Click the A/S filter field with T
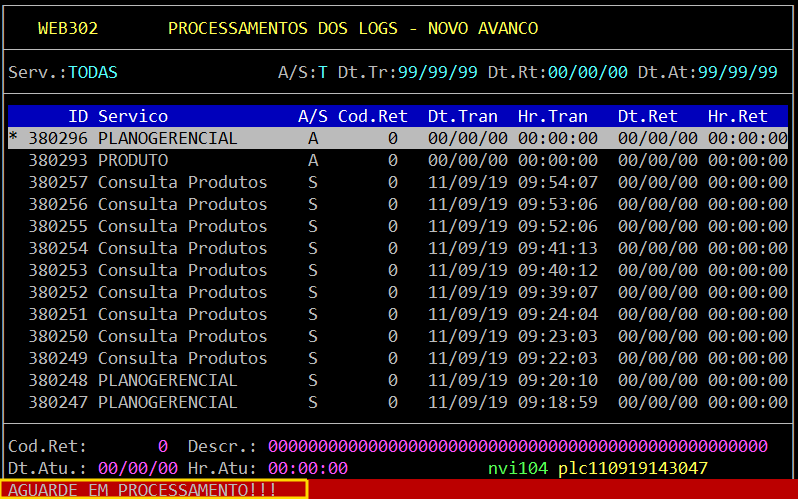This screenshot has height=499, width=798. point(323,72)
